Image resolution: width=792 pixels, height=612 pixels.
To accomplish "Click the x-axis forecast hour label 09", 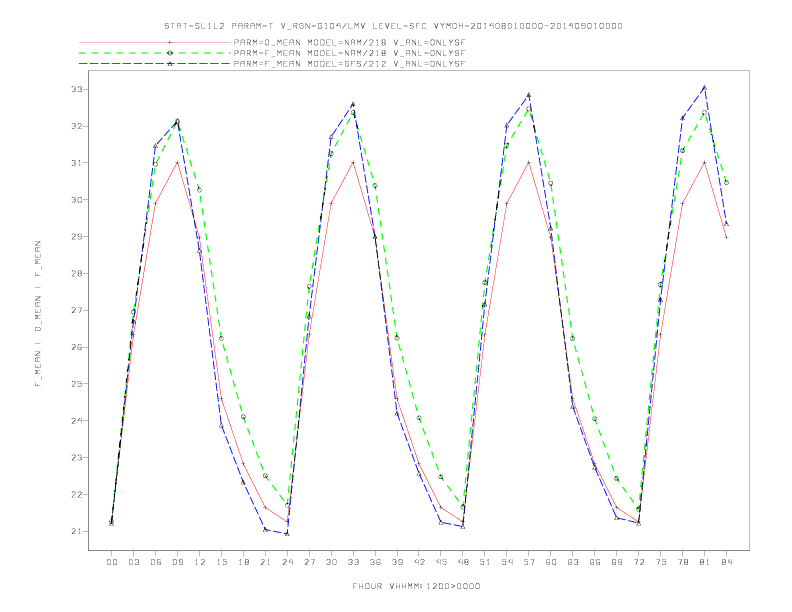I will coord(177,562).
